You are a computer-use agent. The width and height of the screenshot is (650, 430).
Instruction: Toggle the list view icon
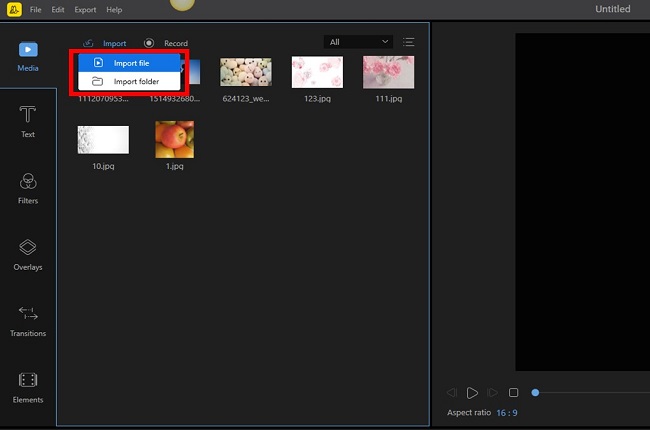tap(408, 42)
